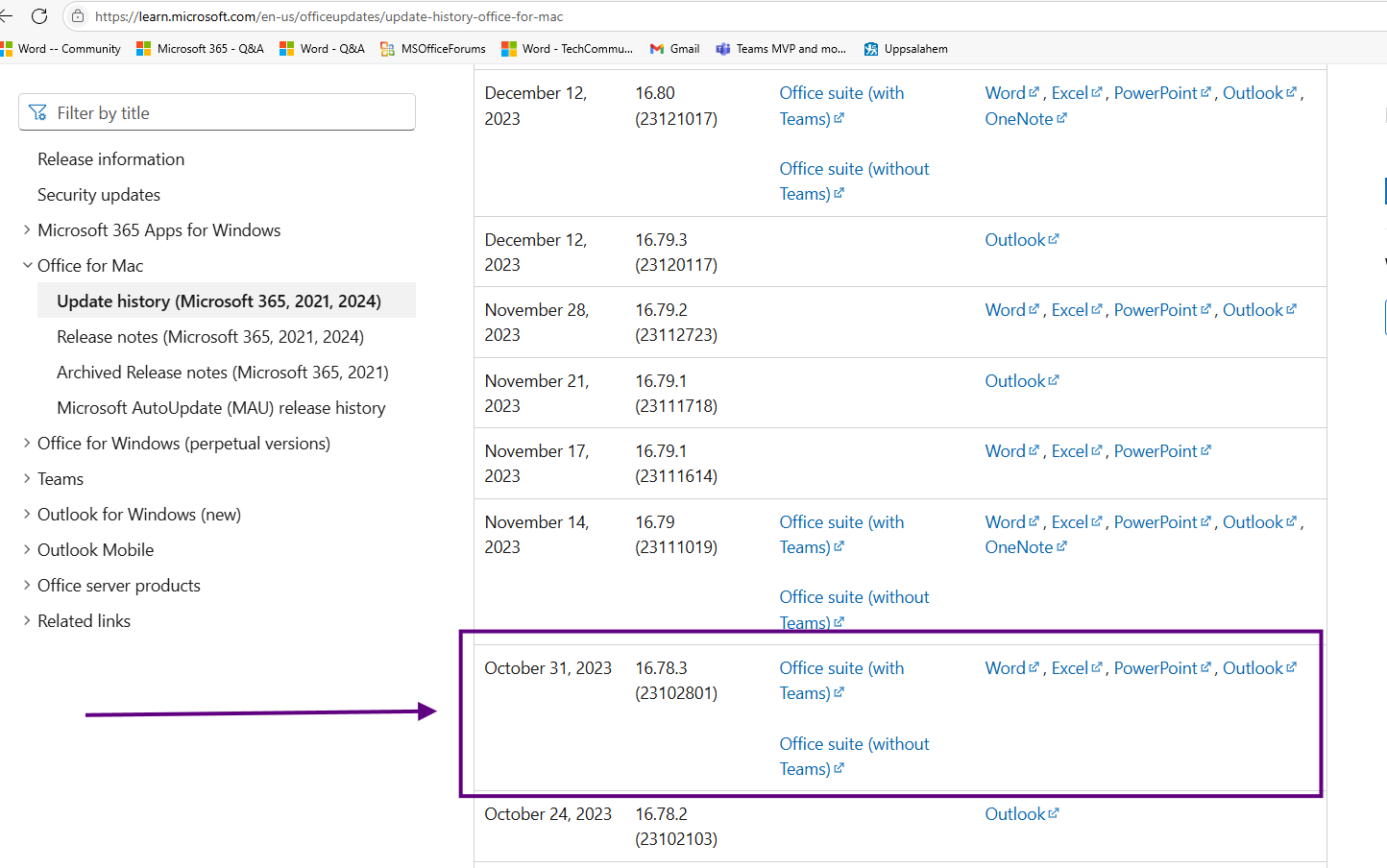Click the 16.79.1 (23111718) version cell
The height and width of the screenshot is (868, 1387).
click(676, 394)
